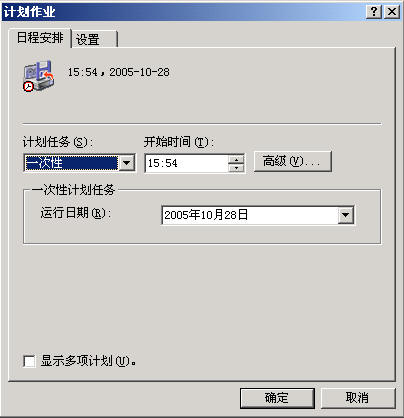Increase start time with up spinner arrow

[x=236, y=159]
